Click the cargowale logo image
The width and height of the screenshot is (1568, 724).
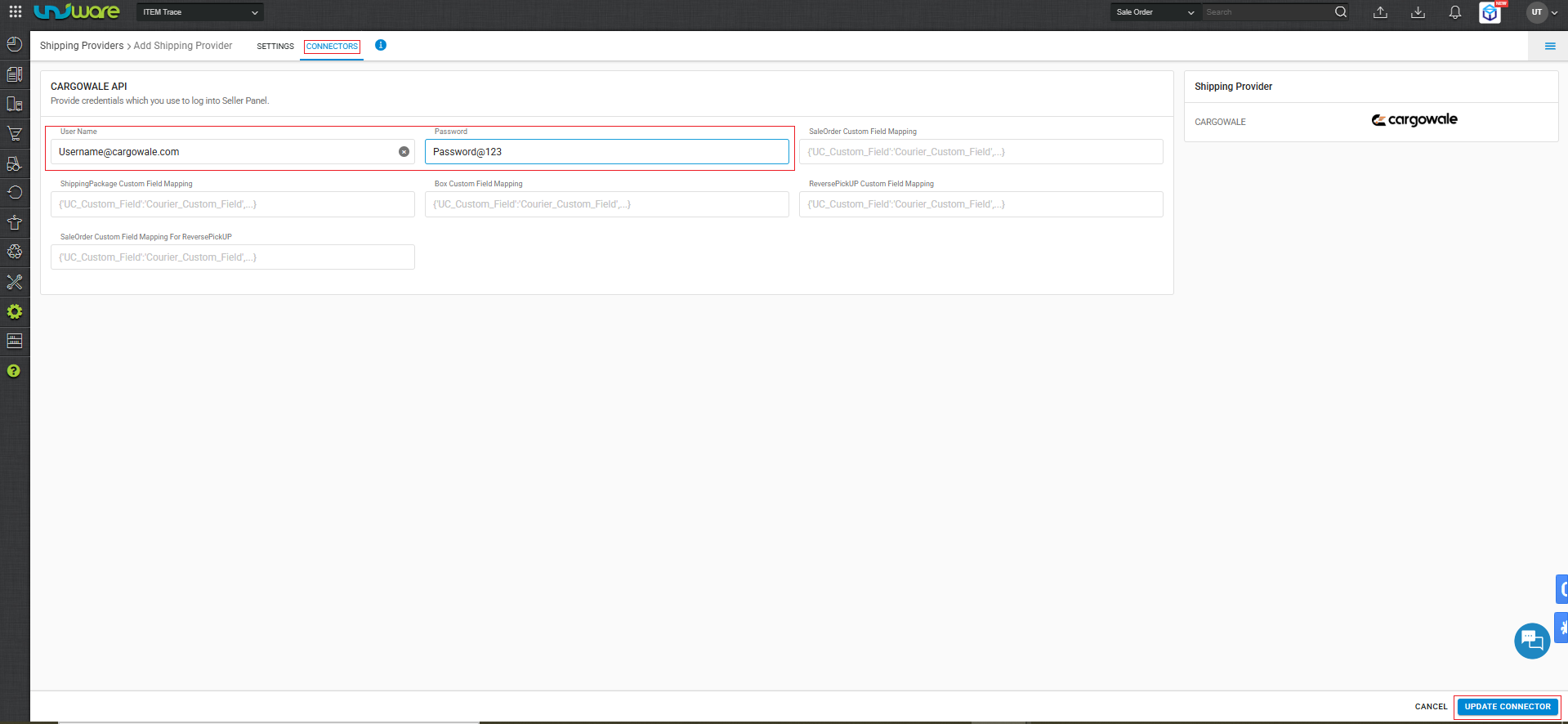(1414, 120)
